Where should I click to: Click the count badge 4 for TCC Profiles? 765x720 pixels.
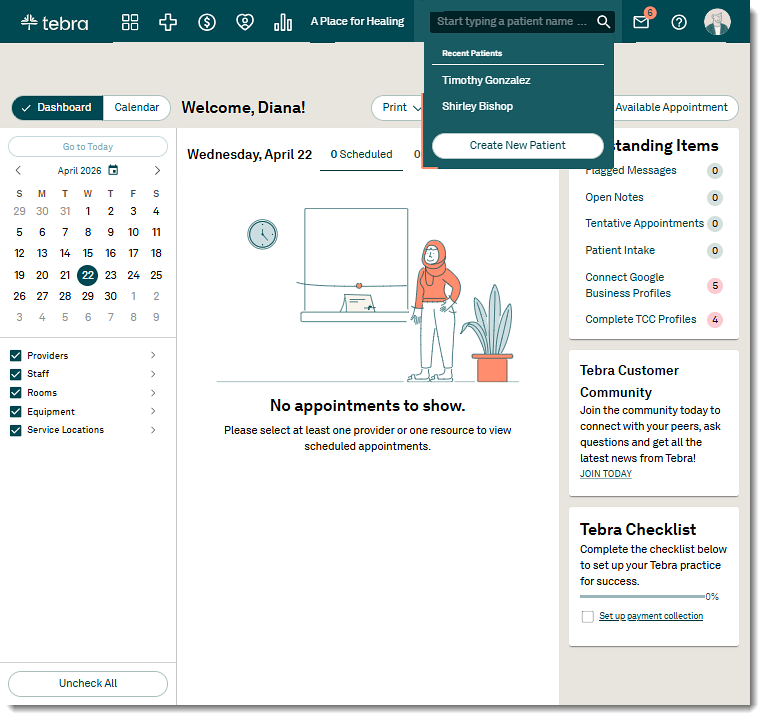715,320
